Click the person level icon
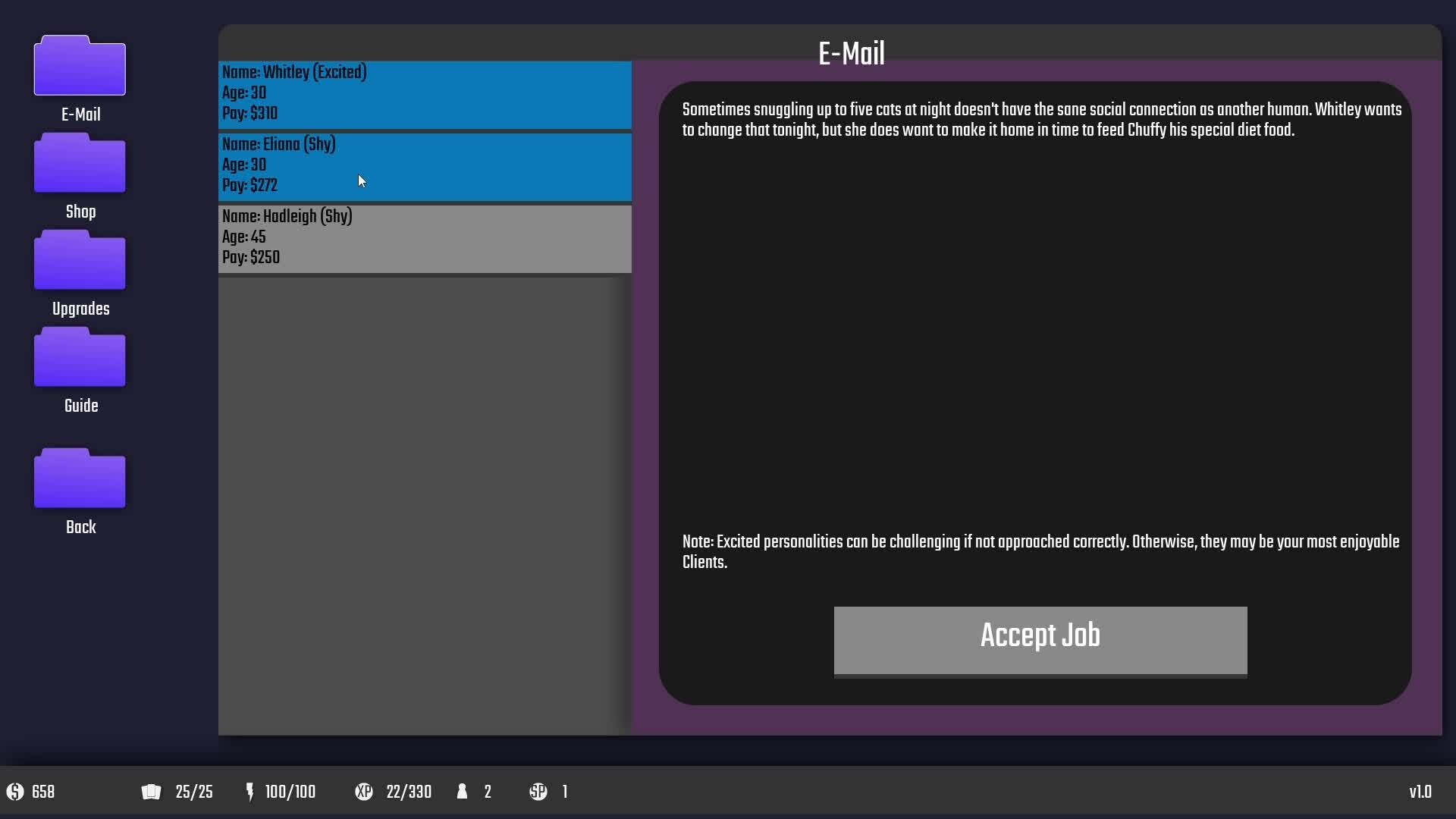Viewport: 1456px width, 819px height. click(x=462, y=792)
